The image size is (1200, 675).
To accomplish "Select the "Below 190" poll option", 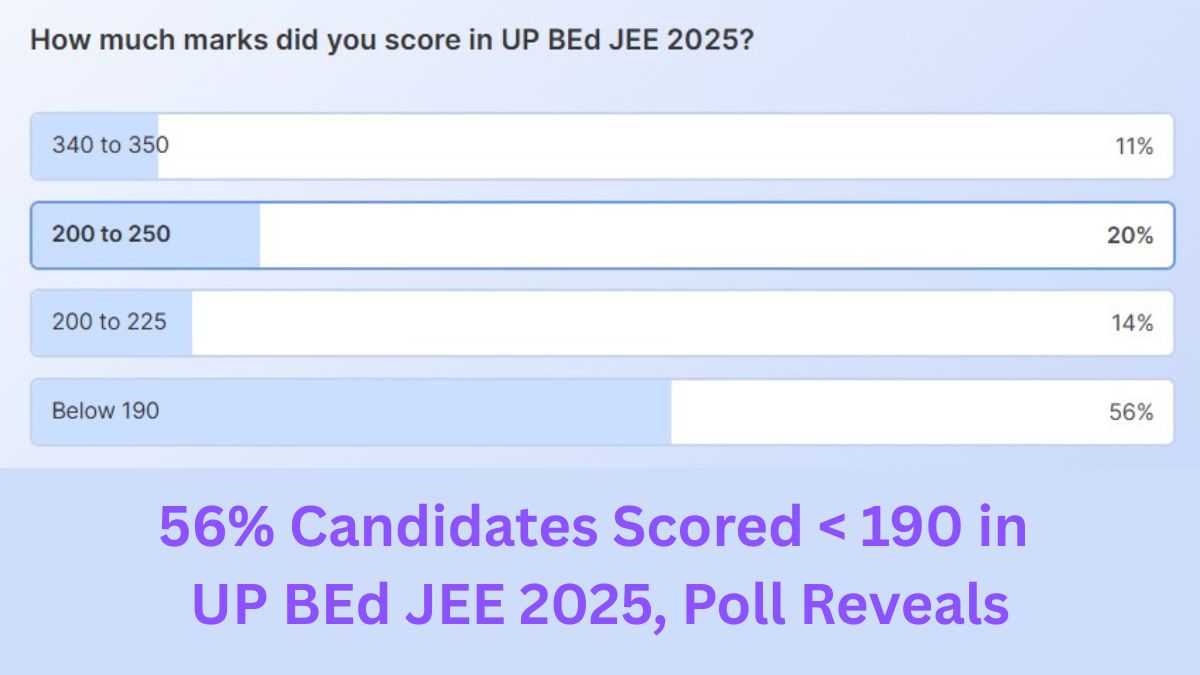I will tap(600, 411).
